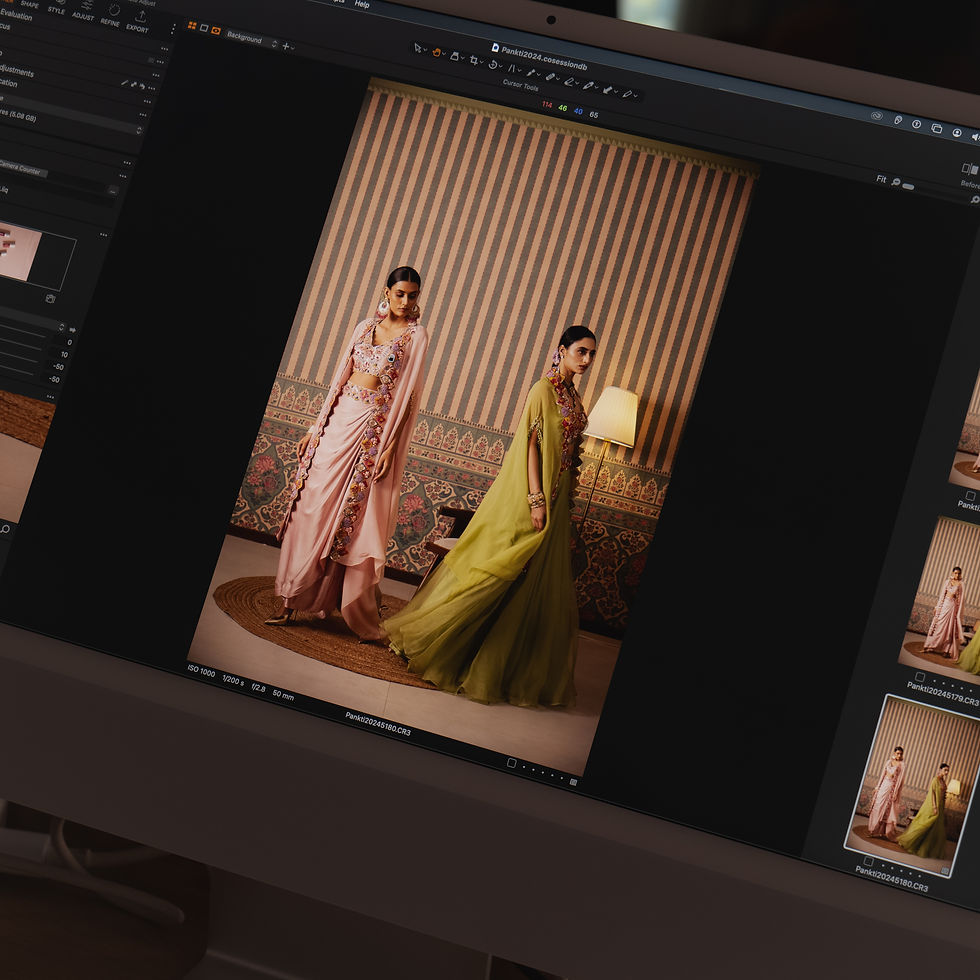Select the Annotations pencil tool
The image size is (980, 980).
627,94
